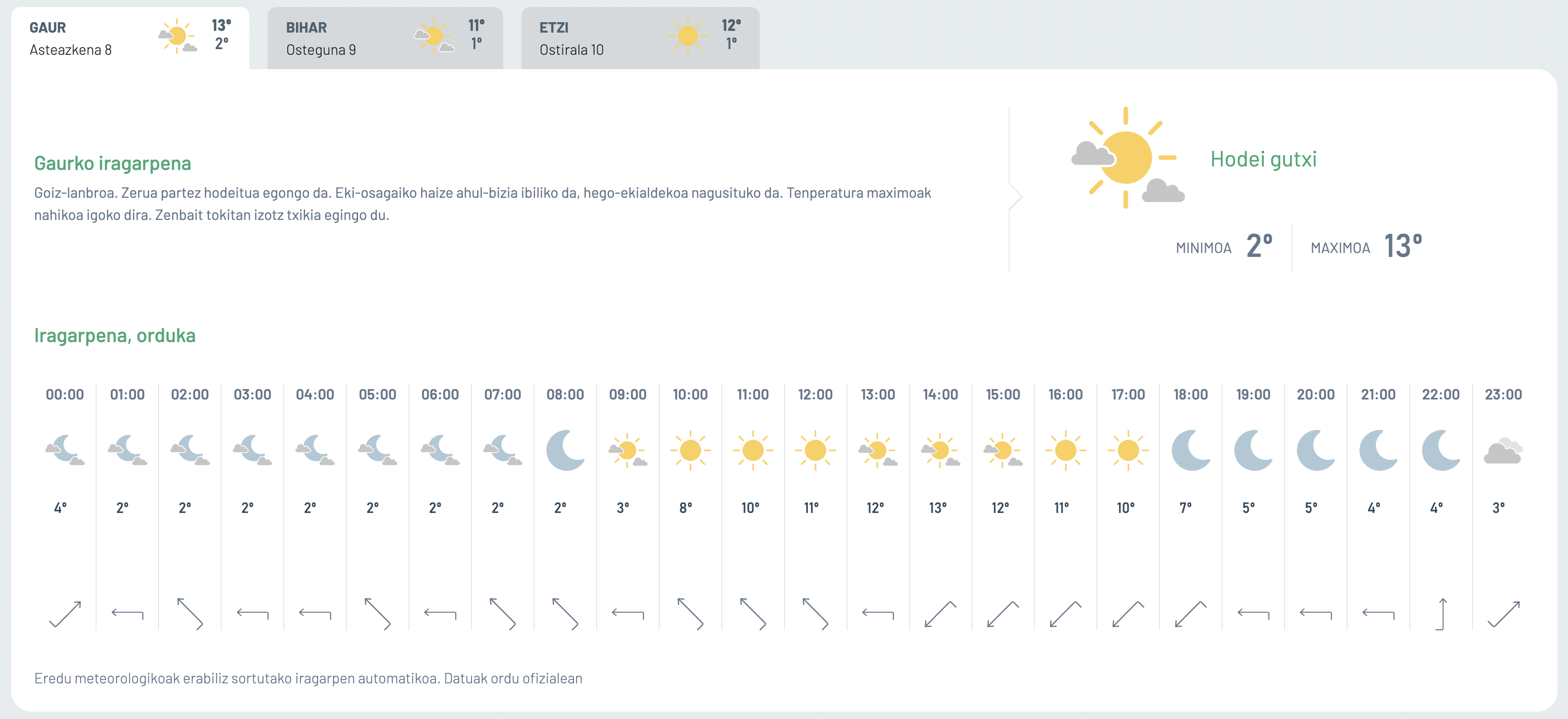Click the large Hodei gutxi weather icon

1127,158
